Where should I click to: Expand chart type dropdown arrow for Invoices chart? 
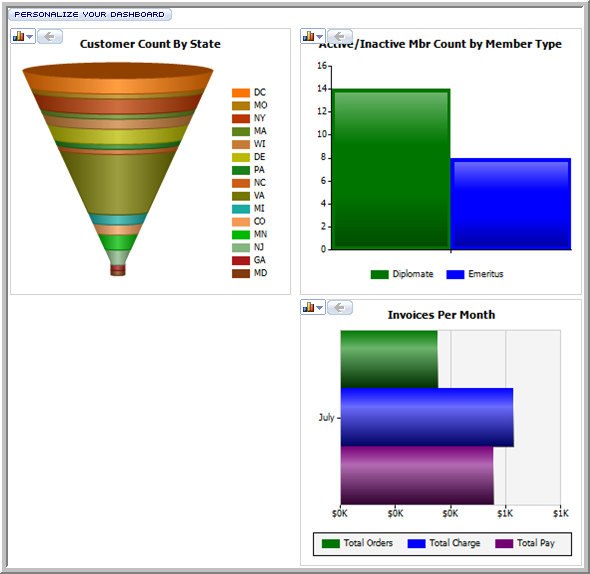coord(319,308)
